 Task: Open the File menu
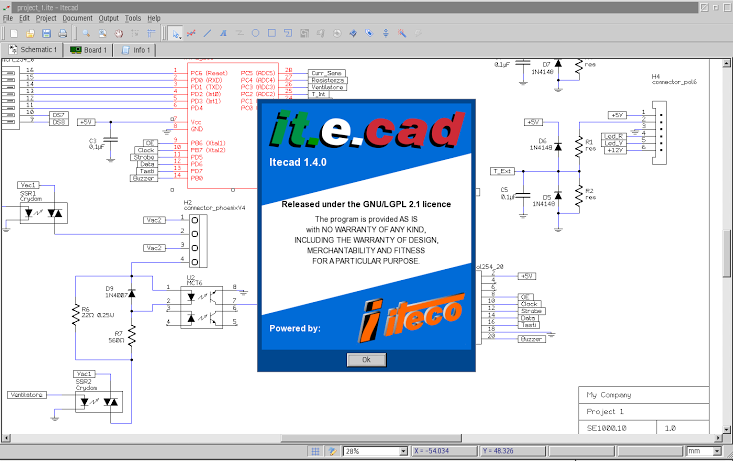[8, 18]
